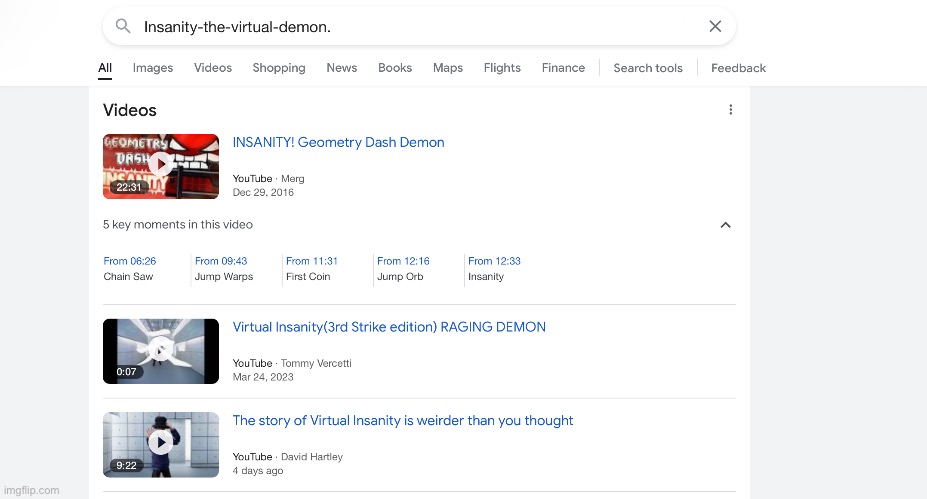Screen dimensions: 927x499
Task: Play the 0:07 Raging Demon video thumbnail
Action: point(161,351)
